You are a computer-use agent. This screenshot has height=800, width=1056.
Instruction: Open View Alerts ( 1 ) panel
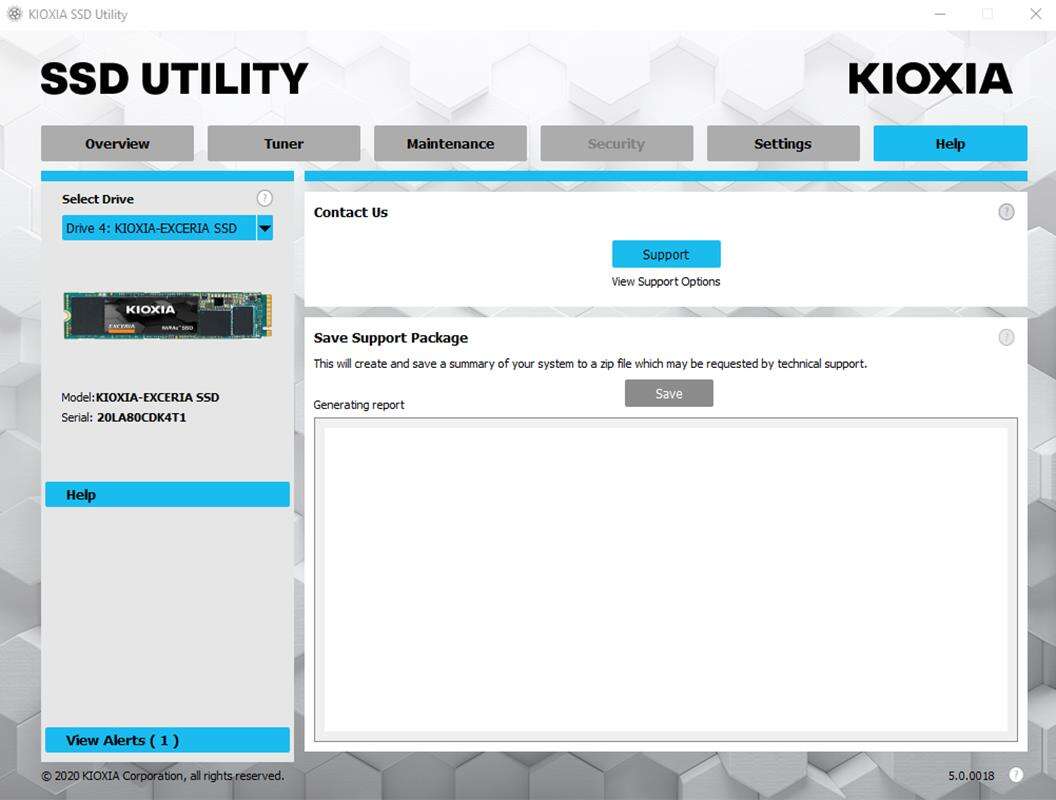point(167,740)
